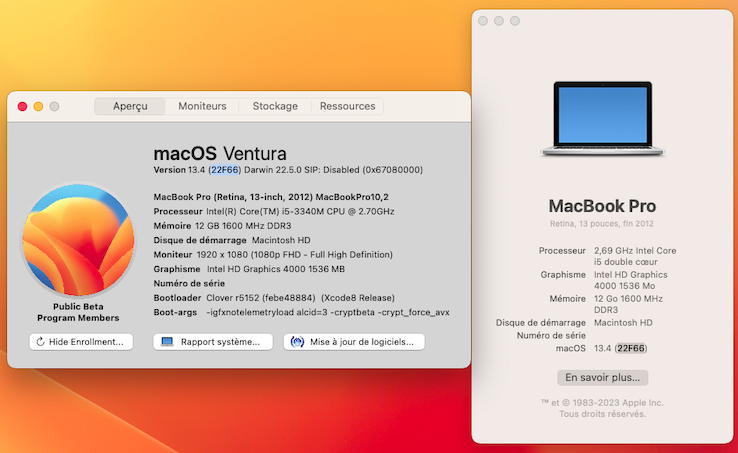Click the Numéro de série label in Ventura window
This screenshot has width=738, height=453.
coord(189,283)
